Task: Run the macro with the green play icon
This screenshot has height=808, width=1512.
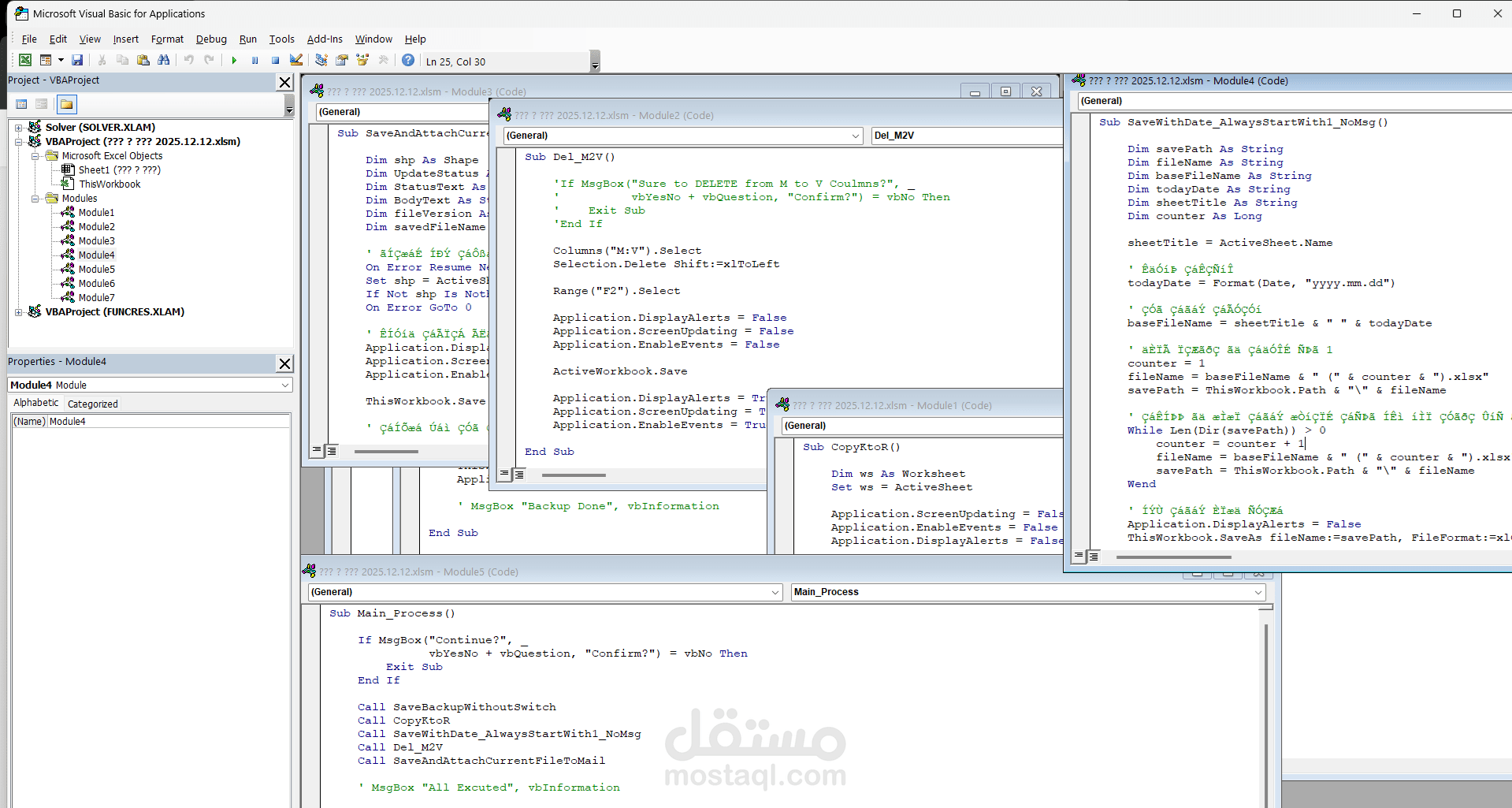Action: [234, 60]
